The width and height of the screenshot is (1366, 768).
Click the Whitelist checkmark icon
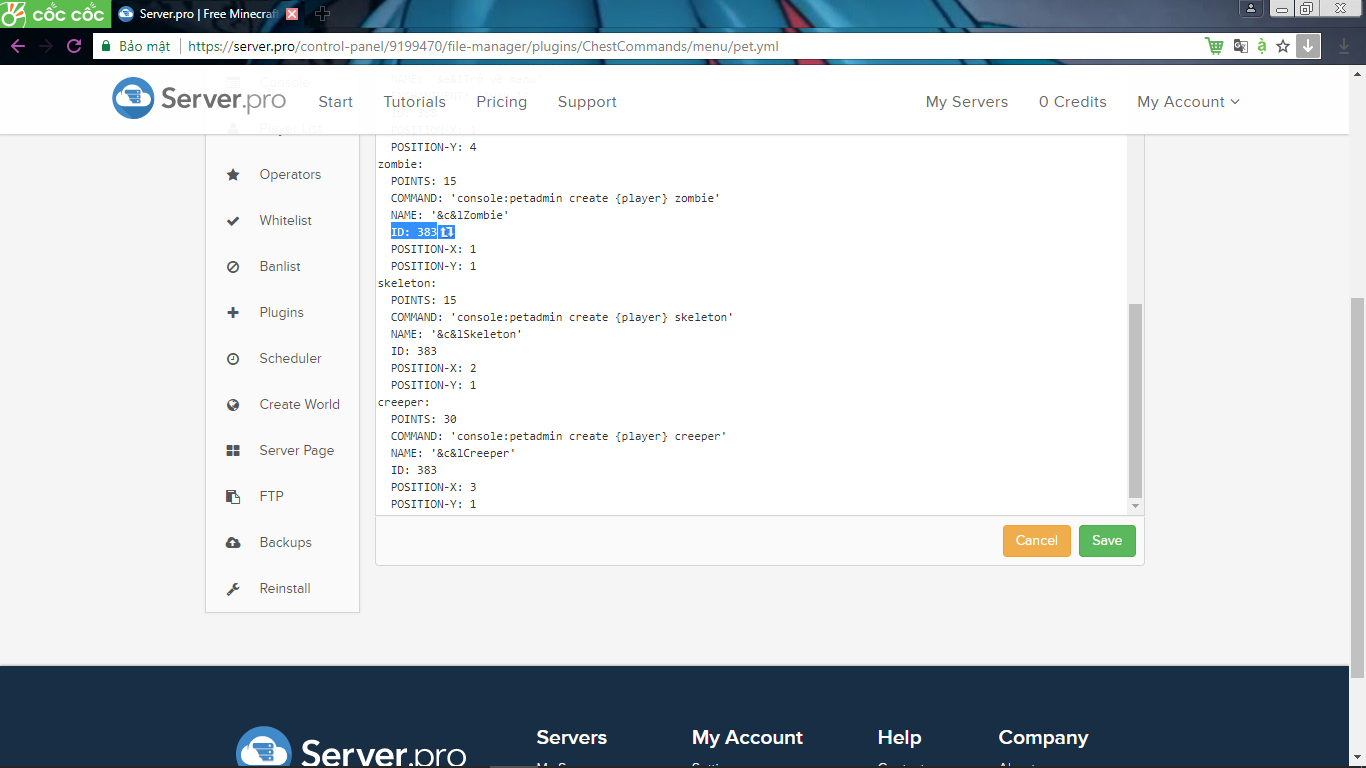(233, 221)
